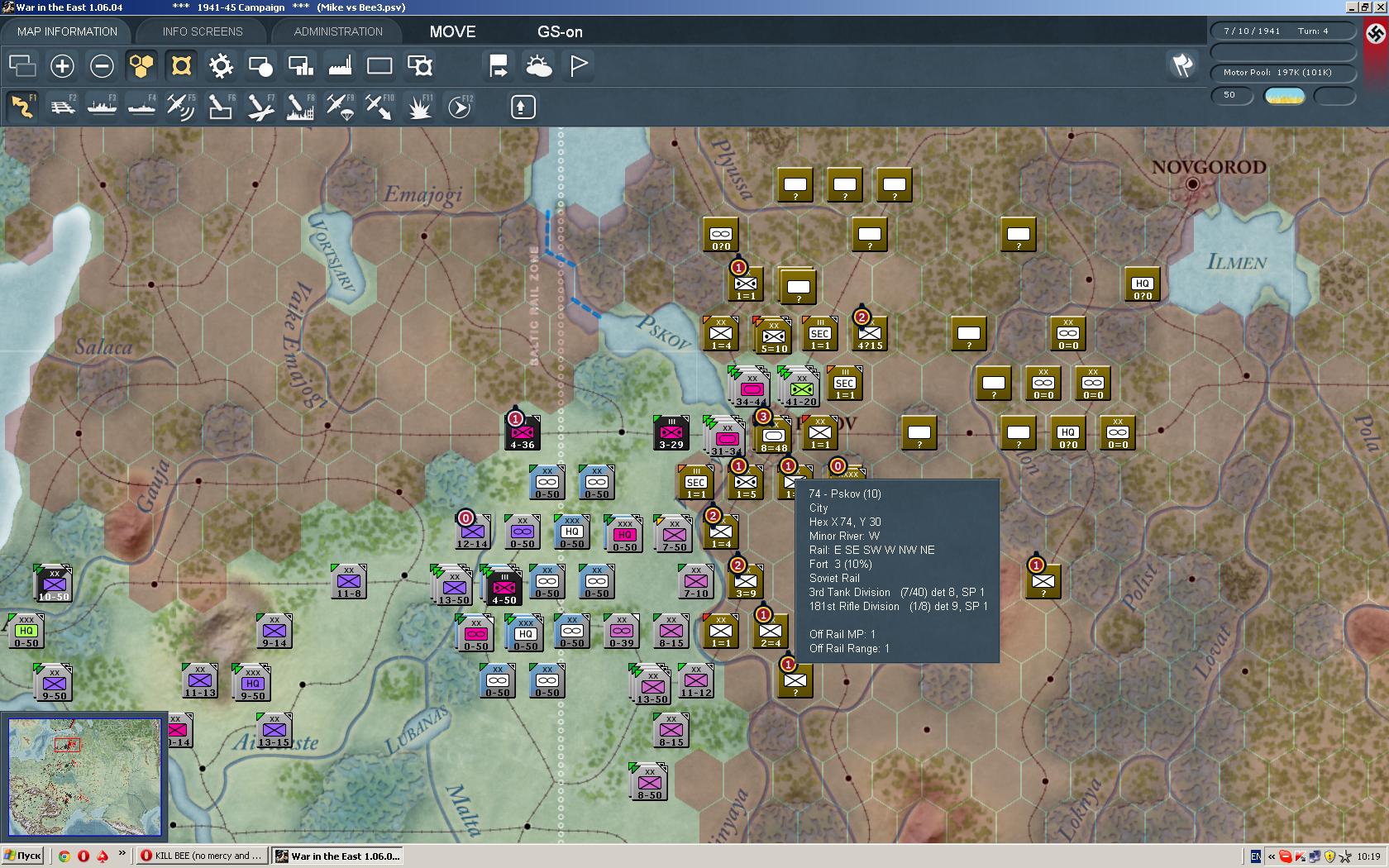Click the empty rectangle toolbar icon
The image size is (1389, 868).
click(379, 65)
